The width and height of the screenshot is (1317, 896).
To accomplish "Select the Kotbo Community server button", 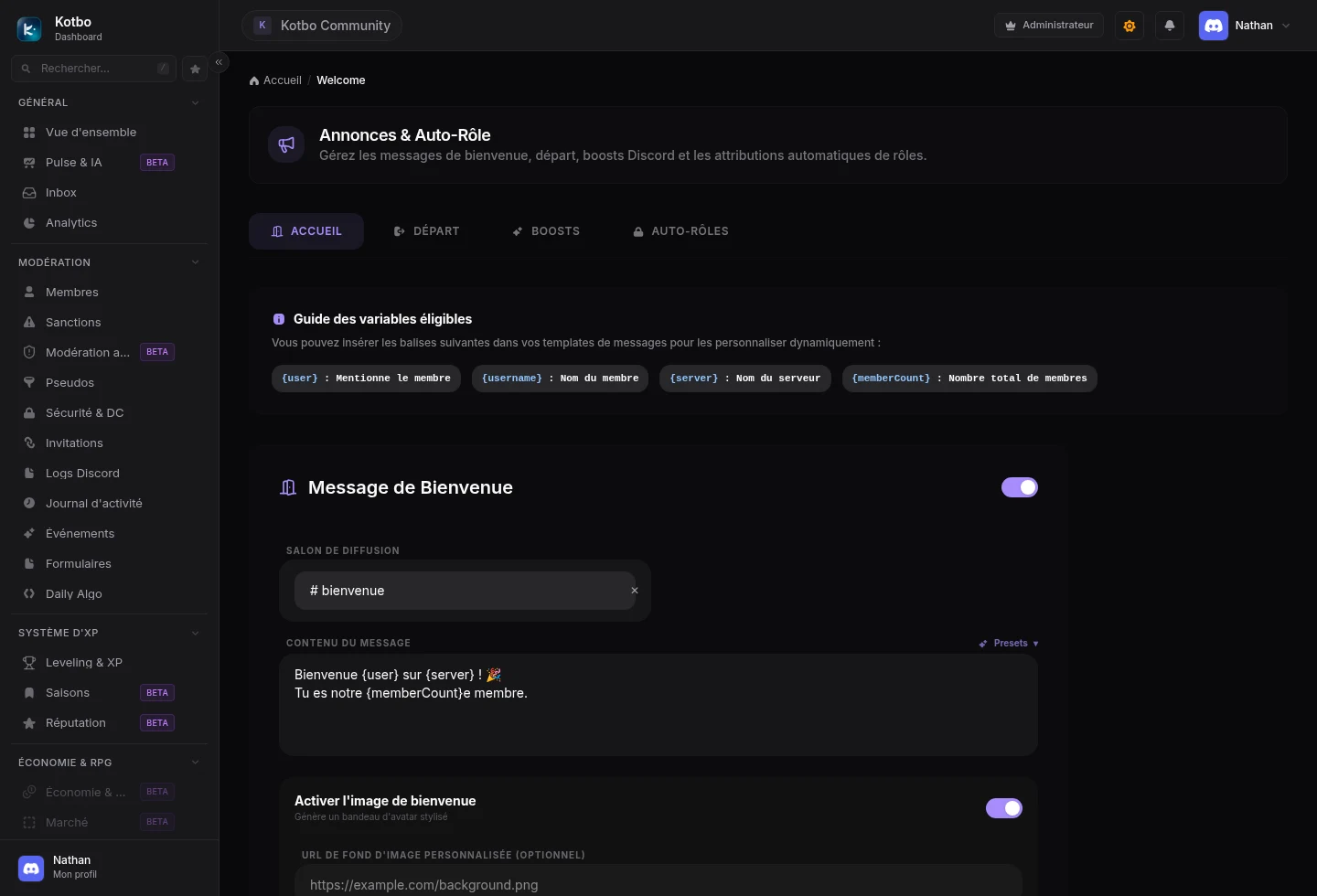I will pos(322,26).
